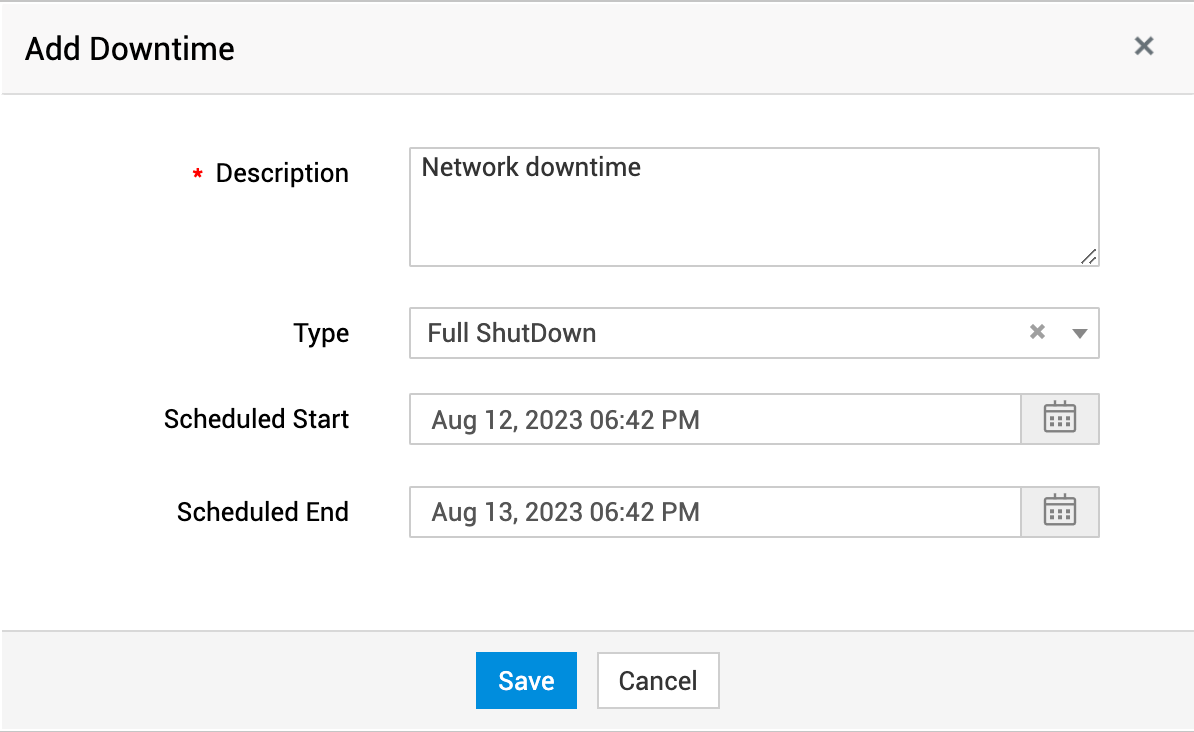Click the Full ShutDown selected value
This screenshot has height=732, width=1194.
click(512, 333)
